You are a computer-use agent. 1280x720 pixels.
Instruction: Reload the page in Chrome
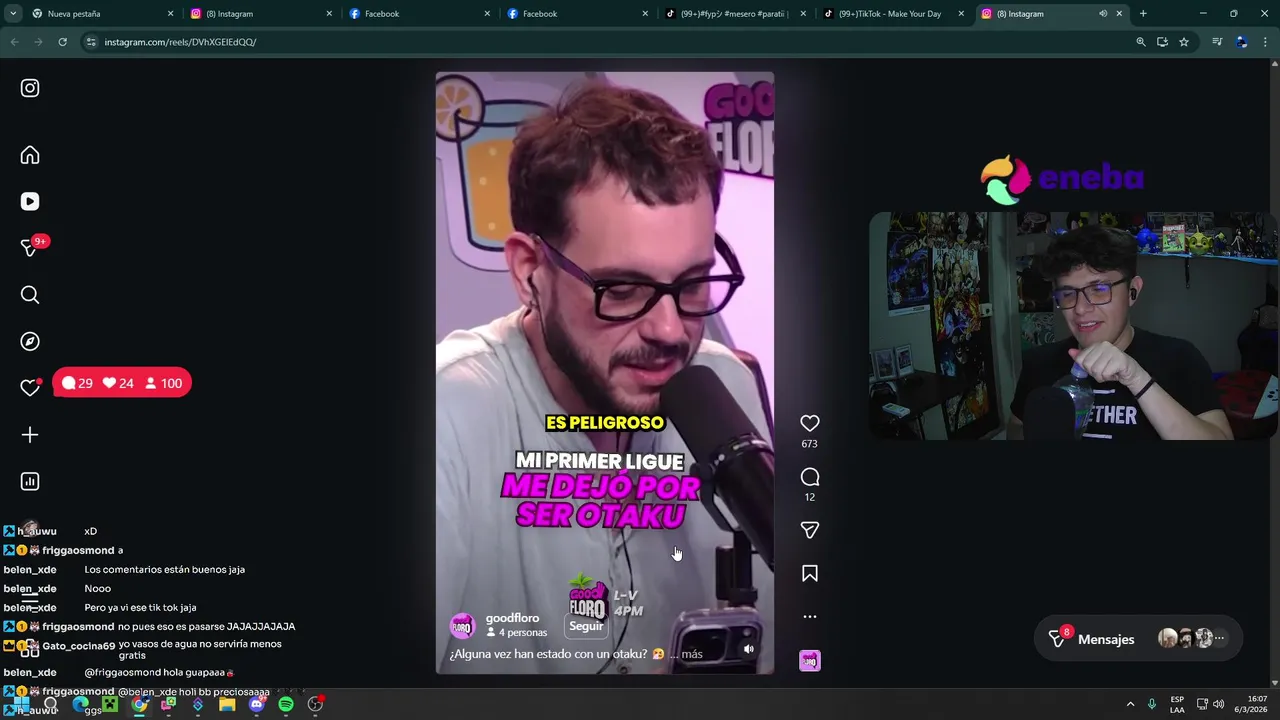(62, 42)
